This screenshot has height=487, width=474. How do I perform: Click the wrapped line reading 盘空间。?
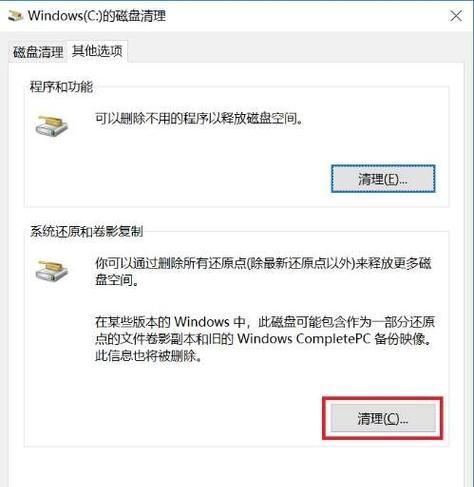(117, 280)
